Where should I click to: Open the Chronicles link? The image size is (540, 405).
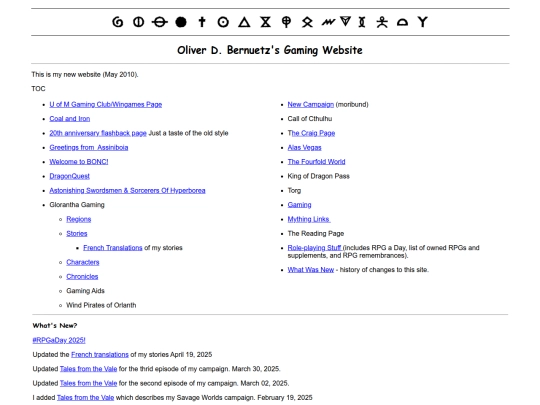[82, 277]
